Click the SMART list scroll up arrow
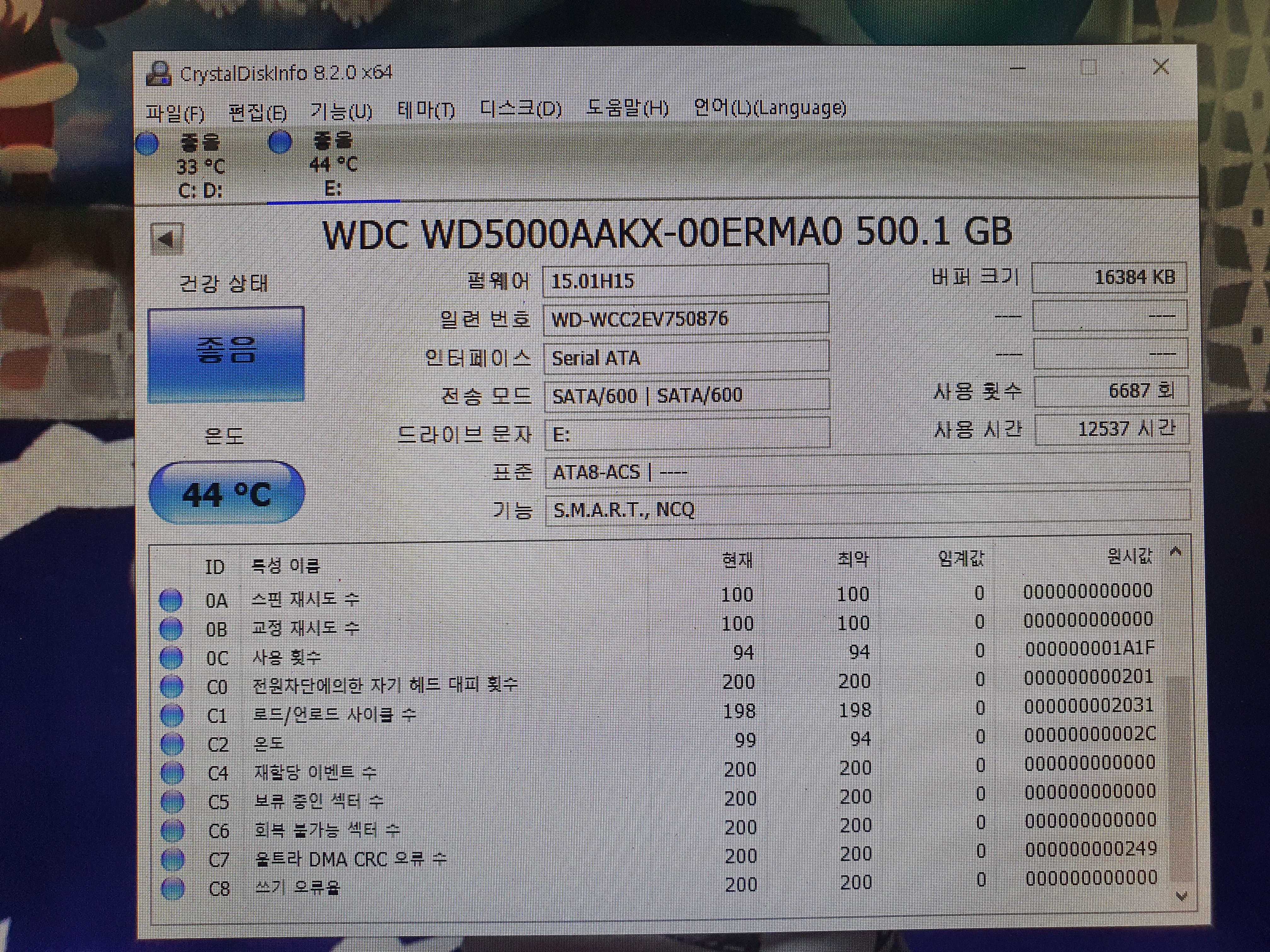The image size is (1270, 952). [x=1175, y=552]
